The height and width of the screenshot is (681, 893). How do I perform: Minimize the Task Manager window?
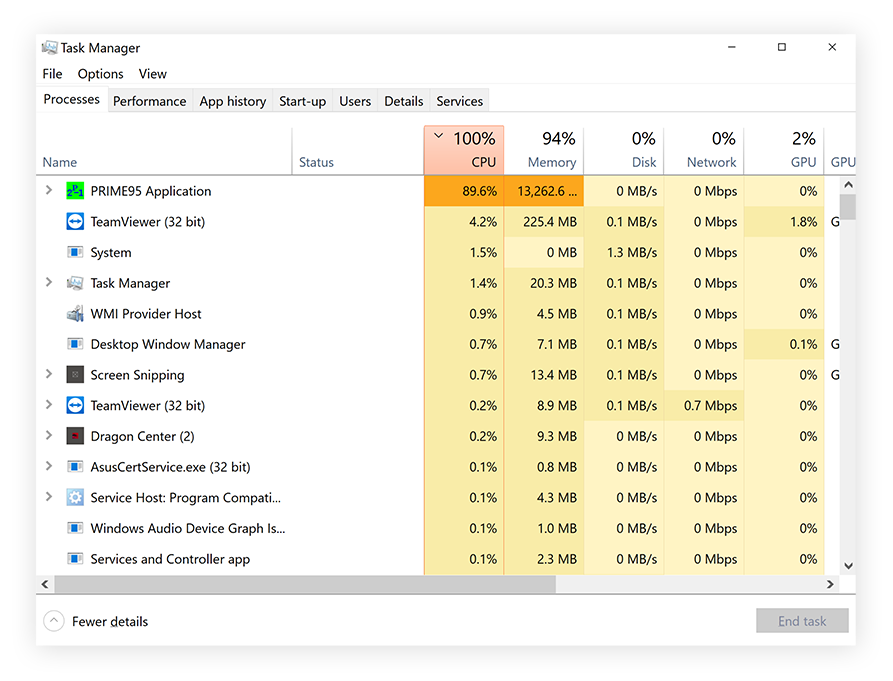732,47
